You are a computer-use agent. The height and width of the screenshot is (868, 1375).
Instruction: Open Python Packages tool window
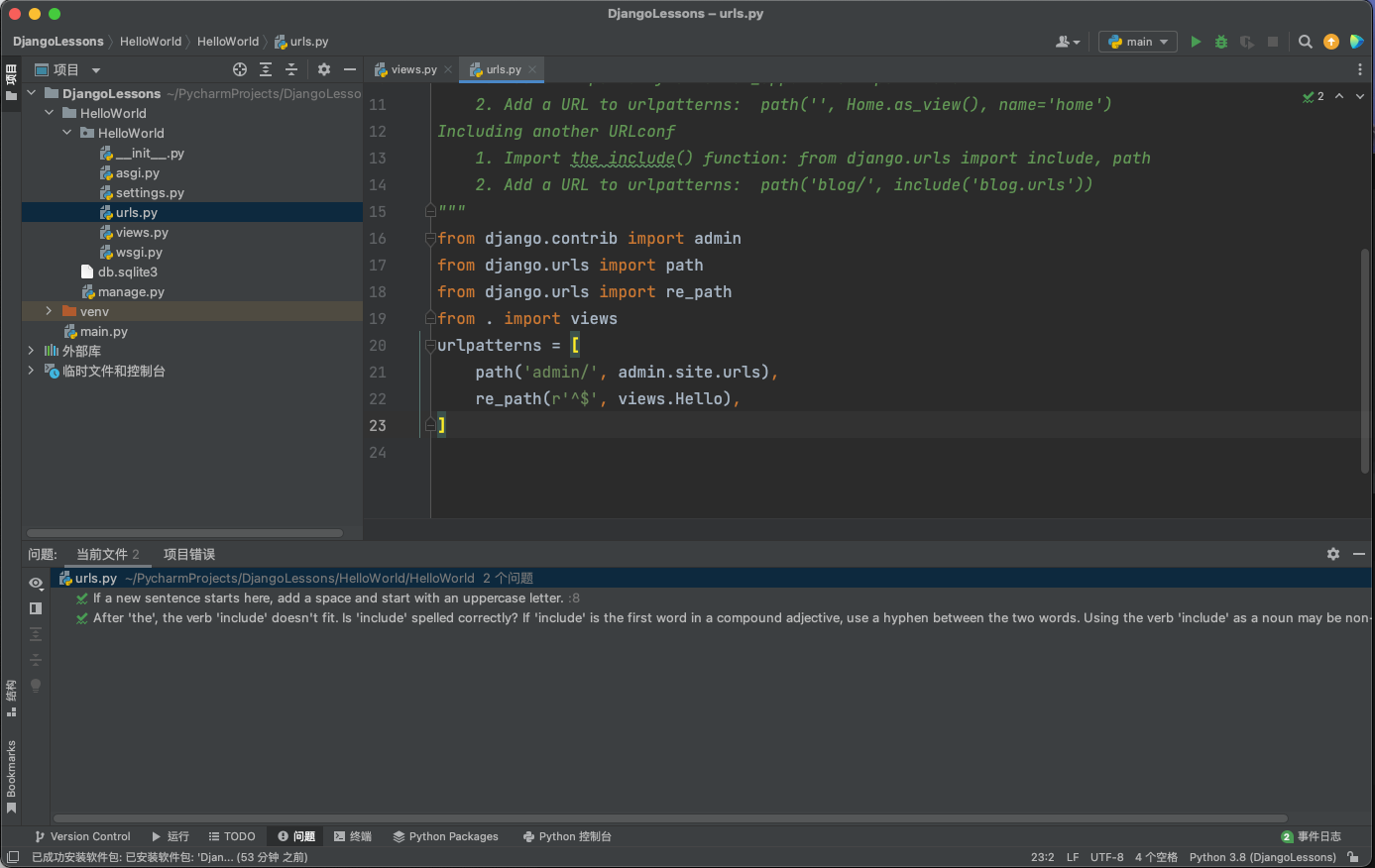tap(445, 836)
